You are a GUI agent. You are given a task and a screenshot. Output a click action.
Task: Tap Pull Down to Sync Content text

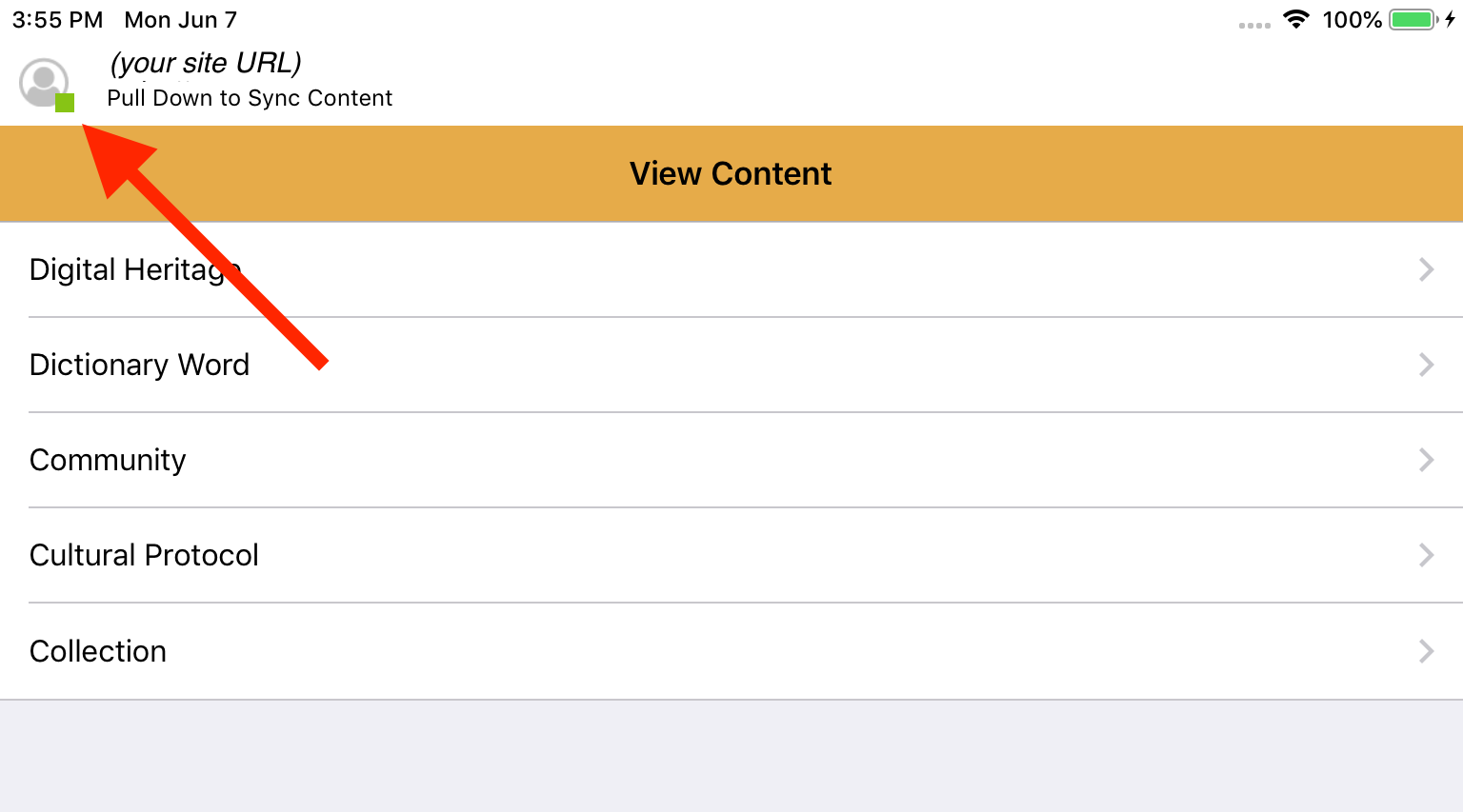point(250,98)
